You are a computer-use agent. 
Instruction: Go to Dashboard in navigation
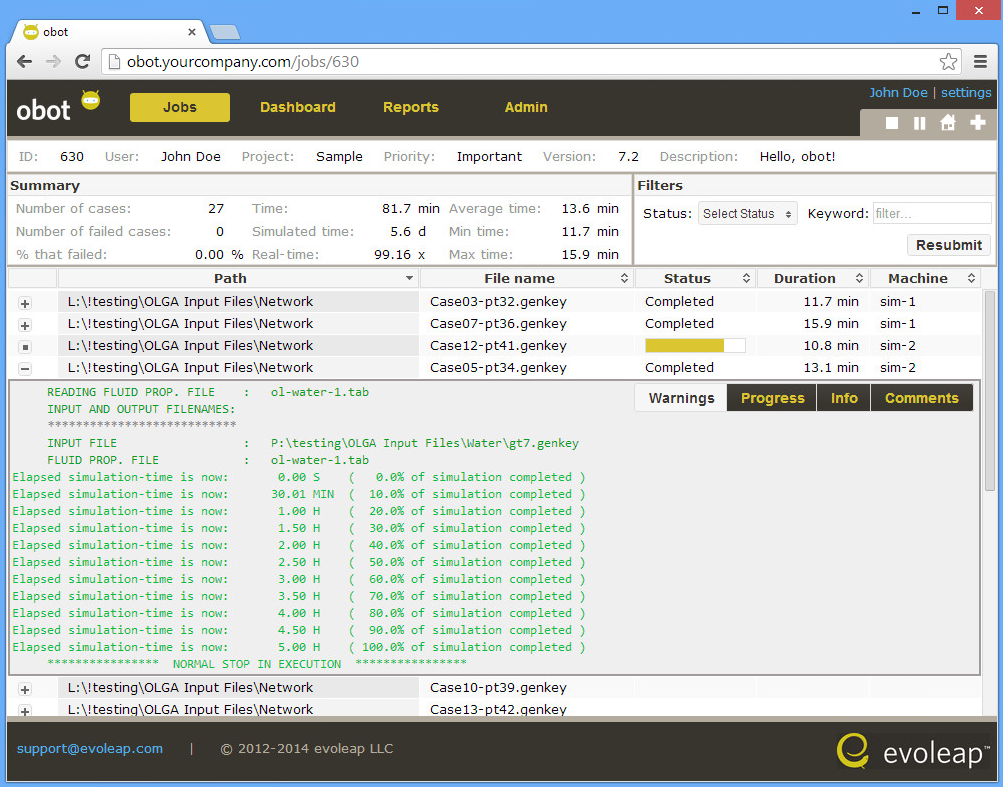click(x=297, y=107)
